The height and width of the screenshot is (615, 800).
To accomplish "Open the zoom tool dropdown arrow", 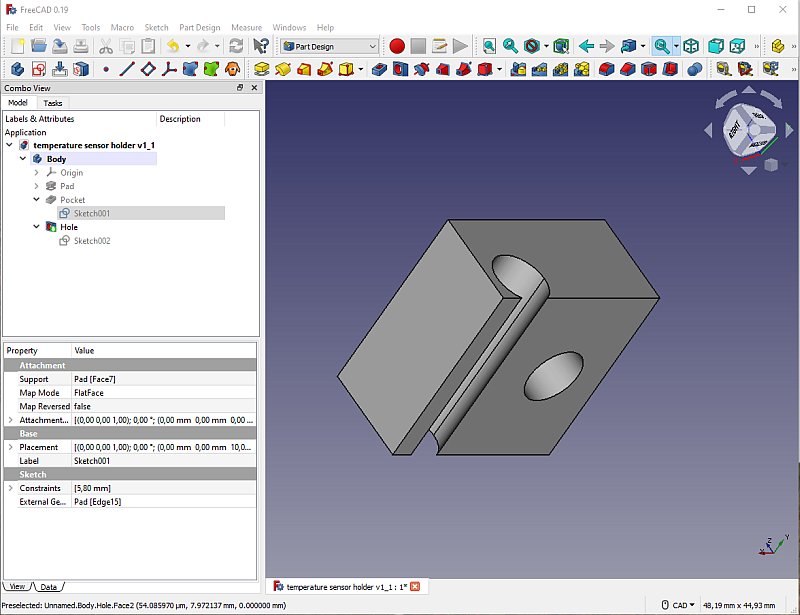I will point(677,46).
